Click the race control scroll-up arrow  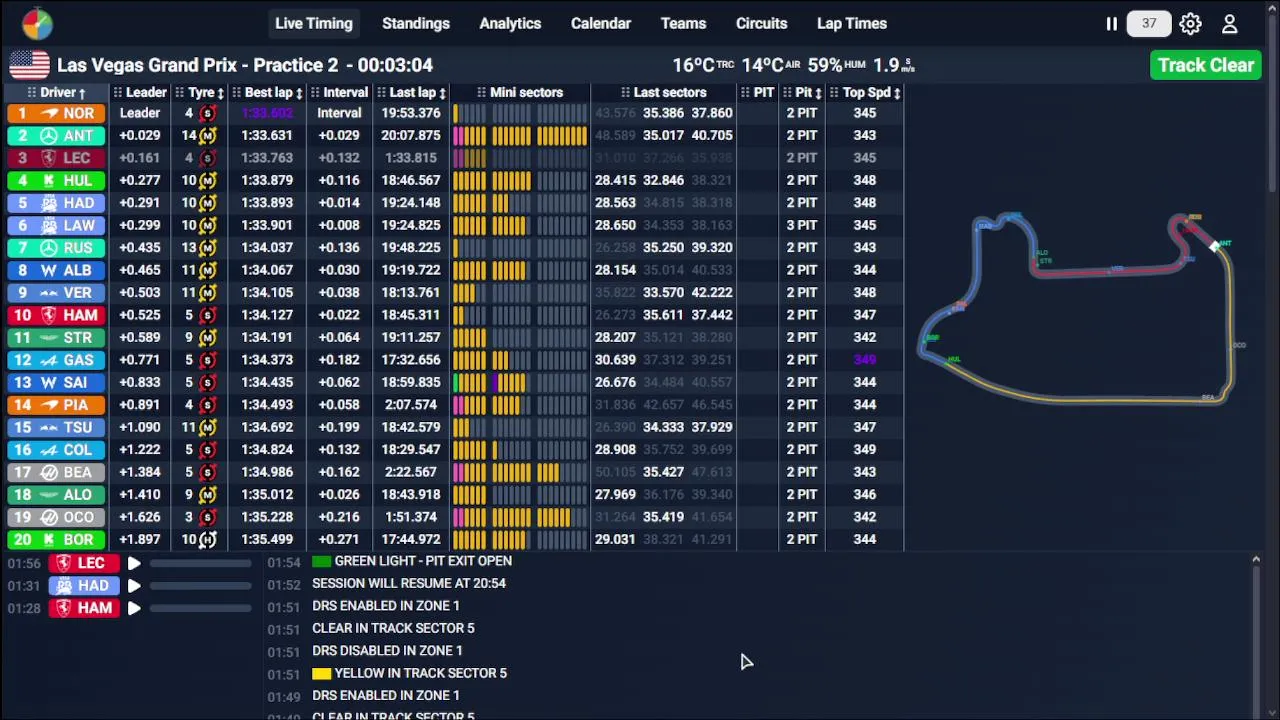pyautogui.click(x=1256, y=560)
